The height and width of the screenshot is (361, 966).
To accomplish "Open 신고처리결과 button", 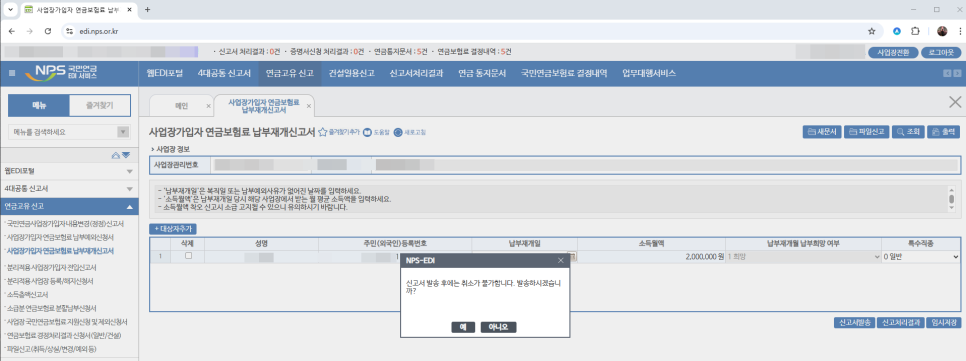I will [901, 323].
